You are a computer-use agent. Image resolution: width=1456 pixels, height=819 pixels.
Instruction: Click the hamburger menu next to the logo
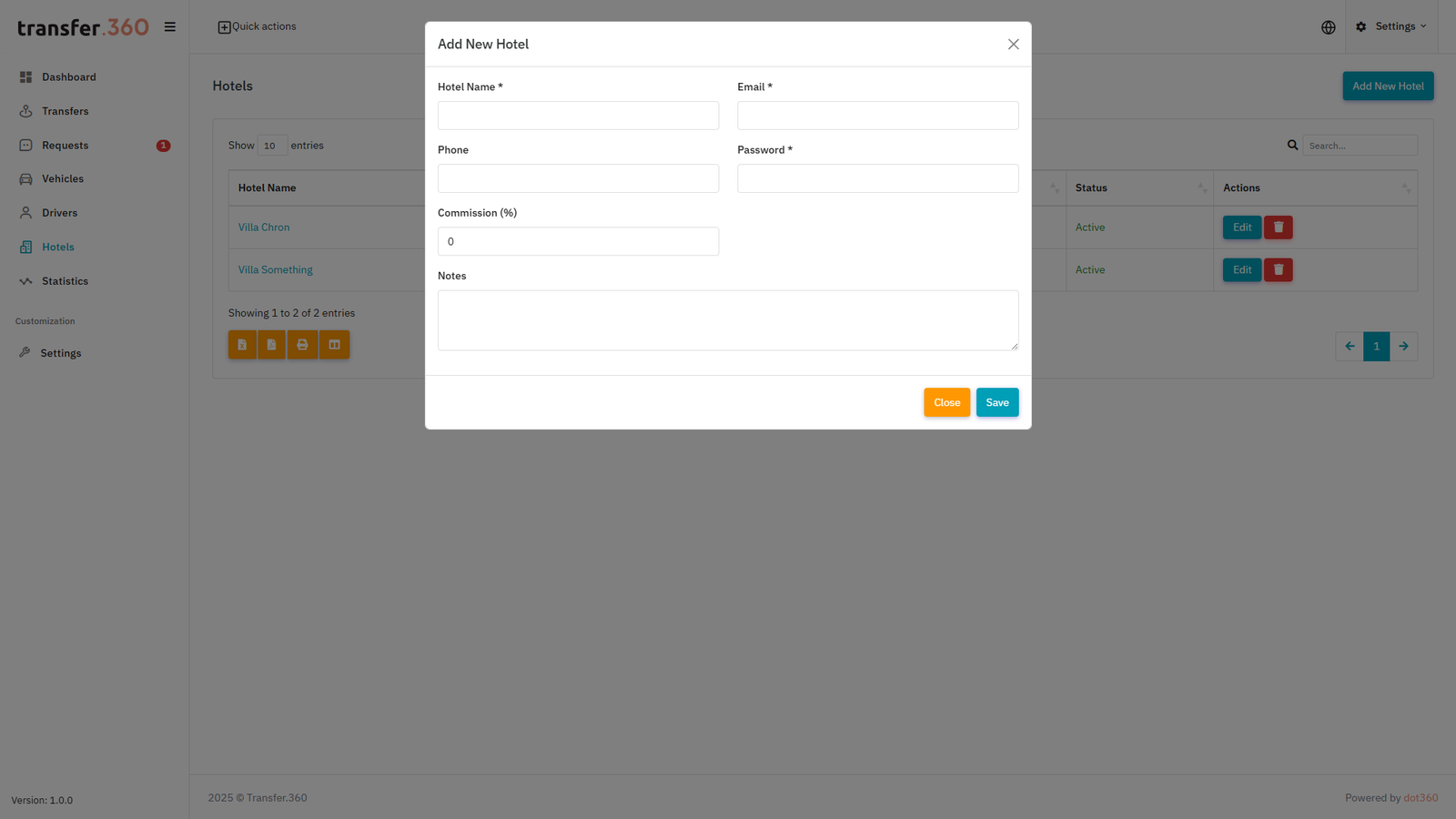click(170, 26)
